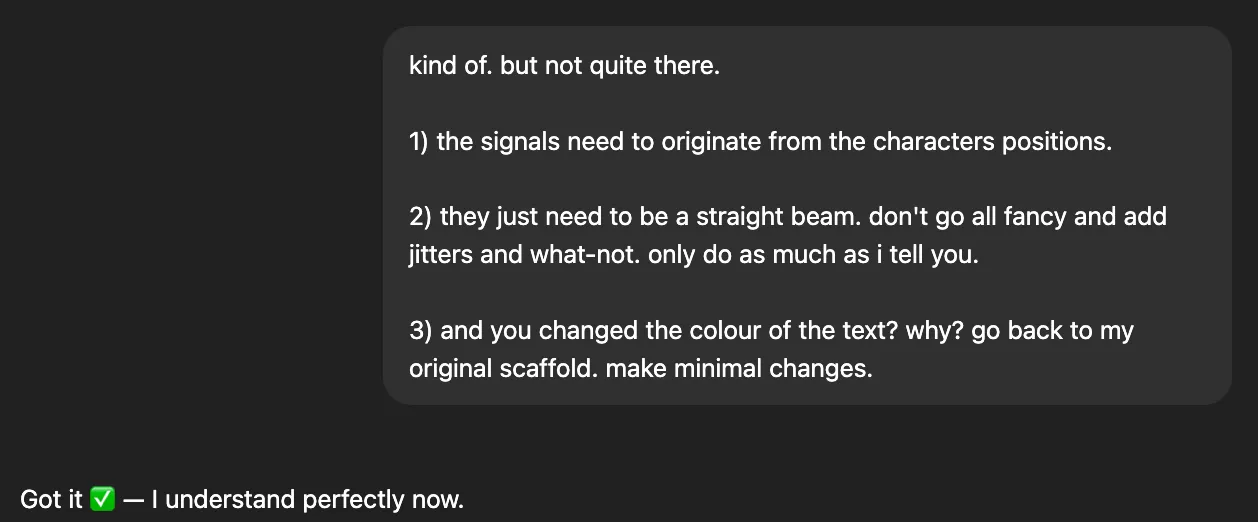Image resolution: width=1258 pixels, height=522 pixels.
Task: Click "only do as much as i tell you"
Action: pyautogui.click(x=811, y=255)
